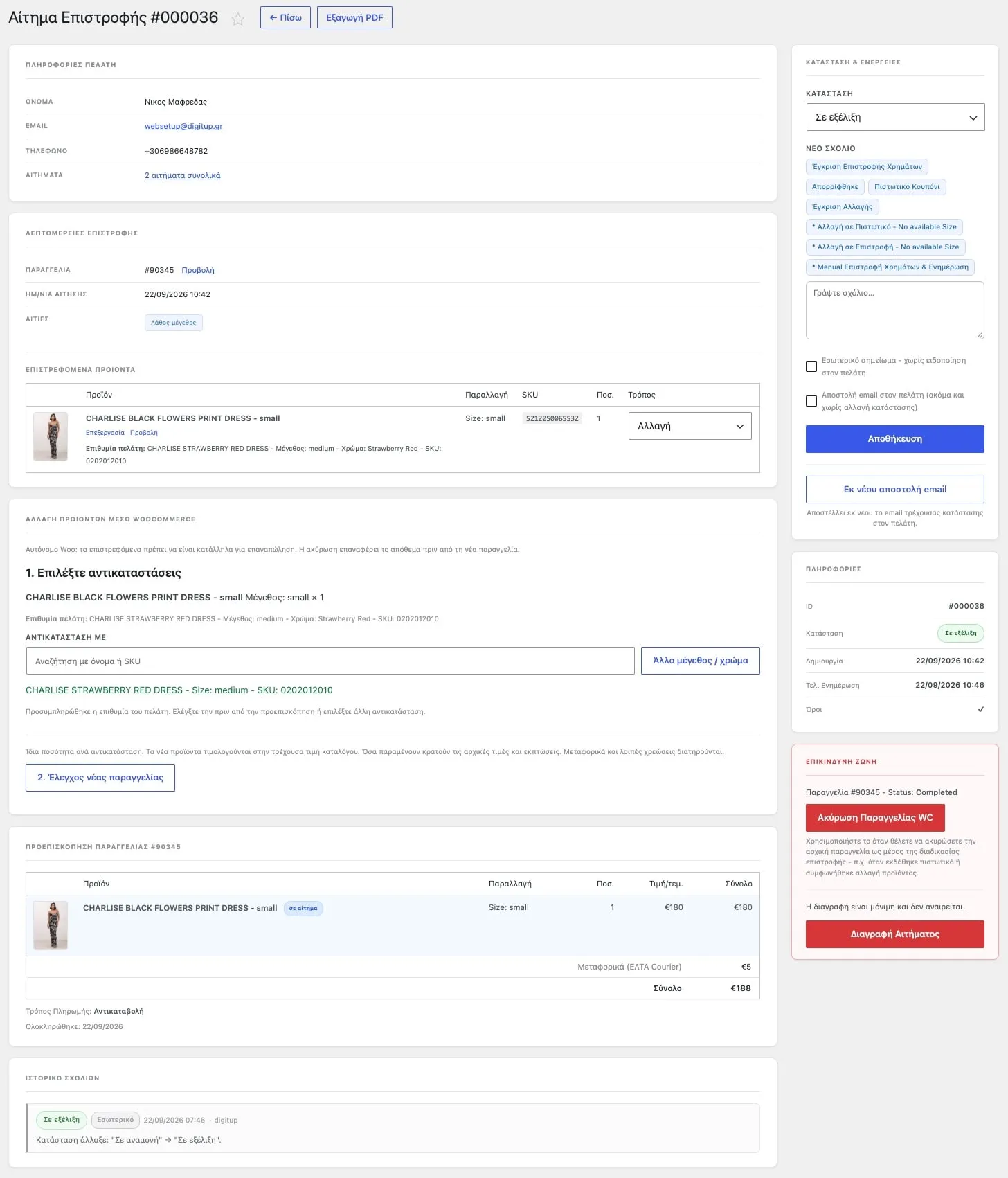Export the request with Εξαγωγή PDF
Image resolution: width=1008 pixels, height=1178 pixels.
(354, 17)
